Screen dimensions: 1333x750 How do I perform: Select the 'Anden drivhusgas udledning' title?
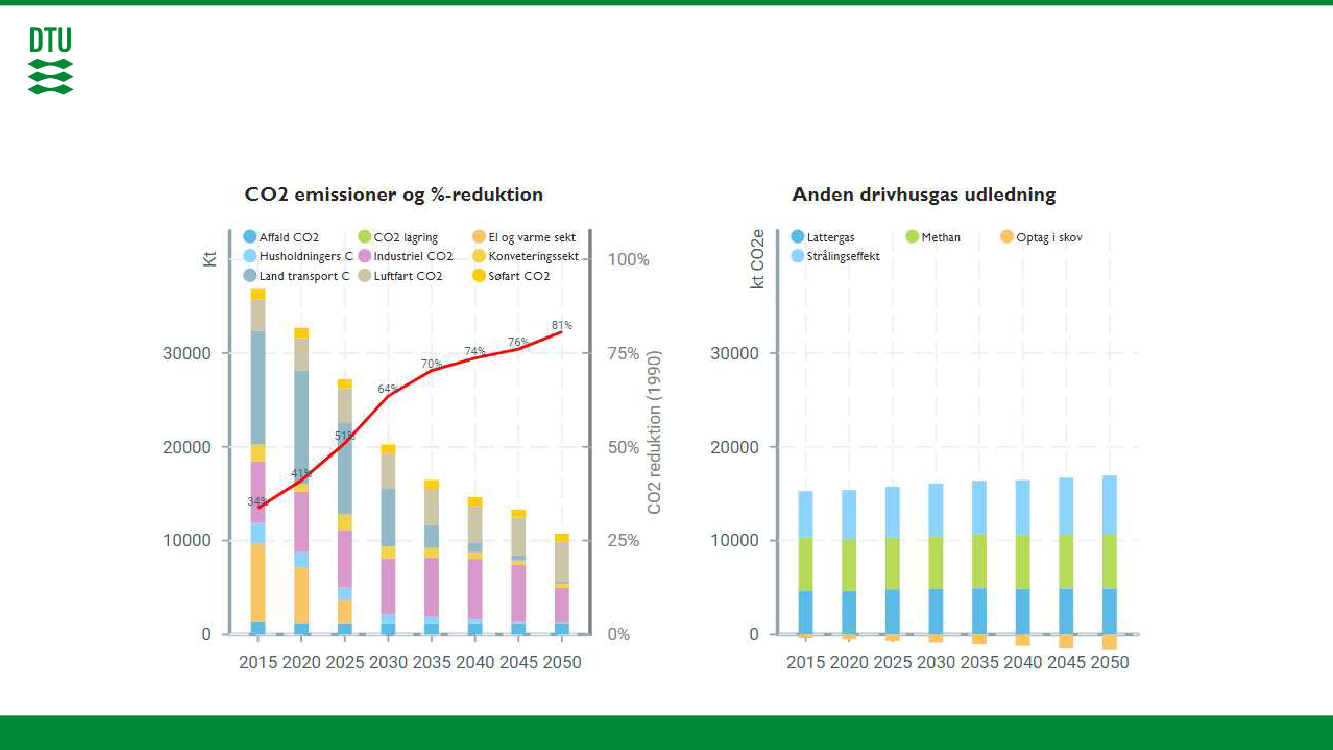coord(924,194)
